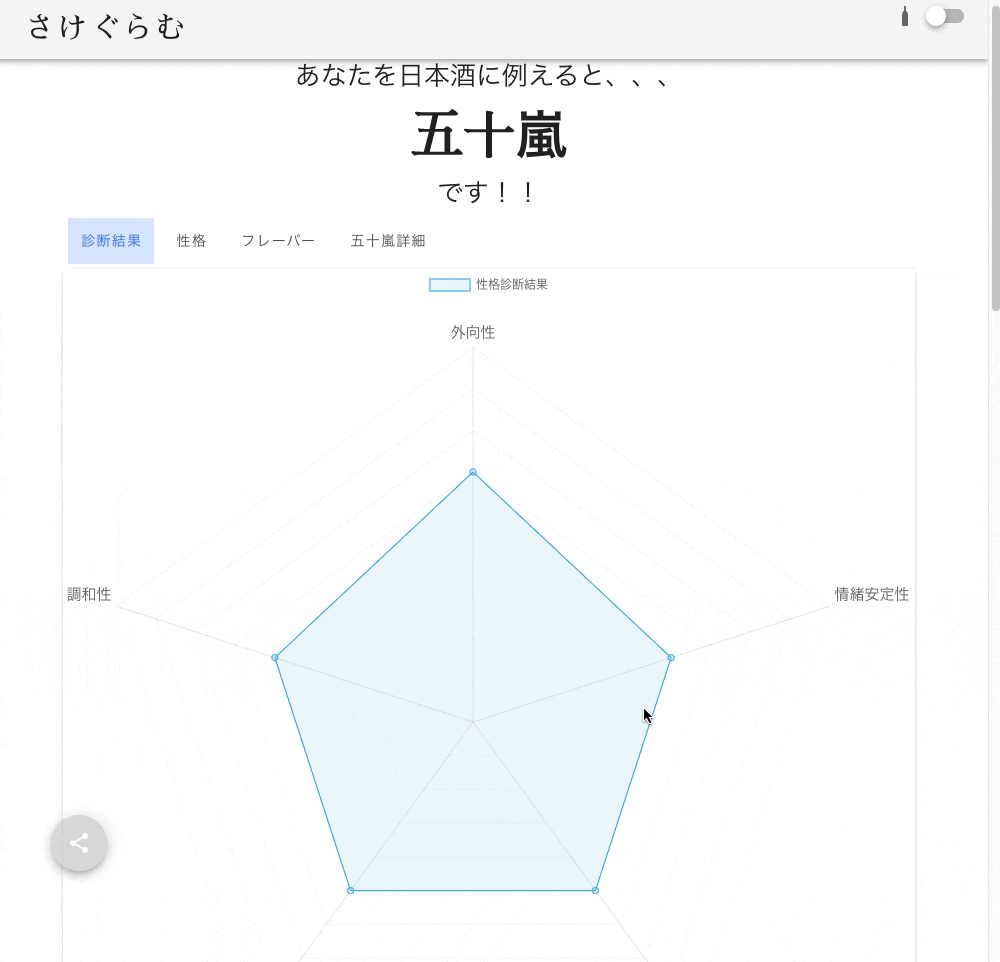
Task: Open the フレーバー tab
Action: tap(277, 240)
